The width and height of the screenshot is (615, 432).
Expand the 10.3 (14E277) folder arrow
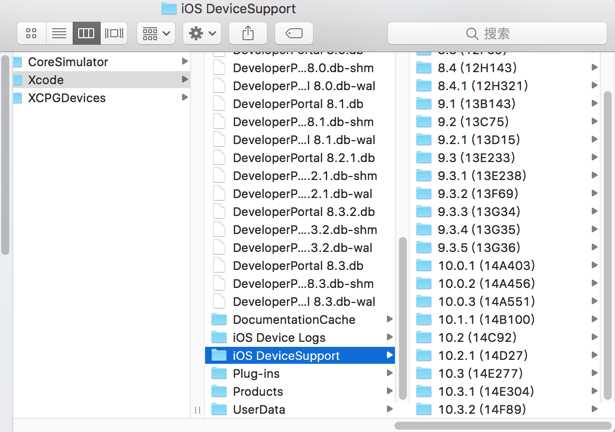click(x=595, y=373)
